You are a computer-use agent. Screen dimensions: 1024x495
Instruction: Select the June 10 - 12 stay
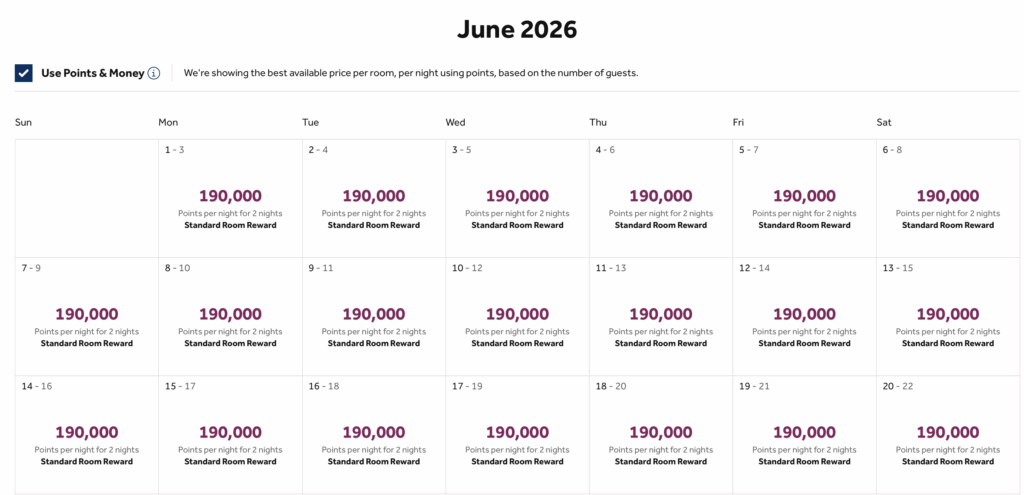517,316
